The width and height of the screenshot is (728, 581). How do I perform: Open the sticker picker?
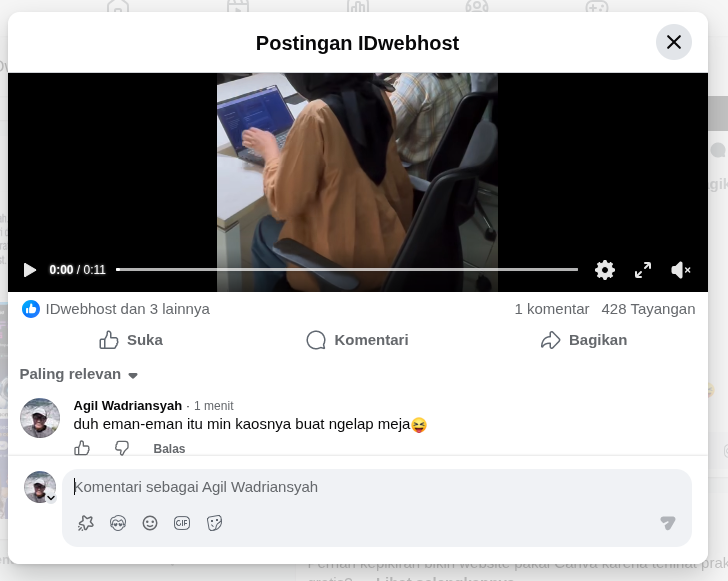(x=214, y=523)
